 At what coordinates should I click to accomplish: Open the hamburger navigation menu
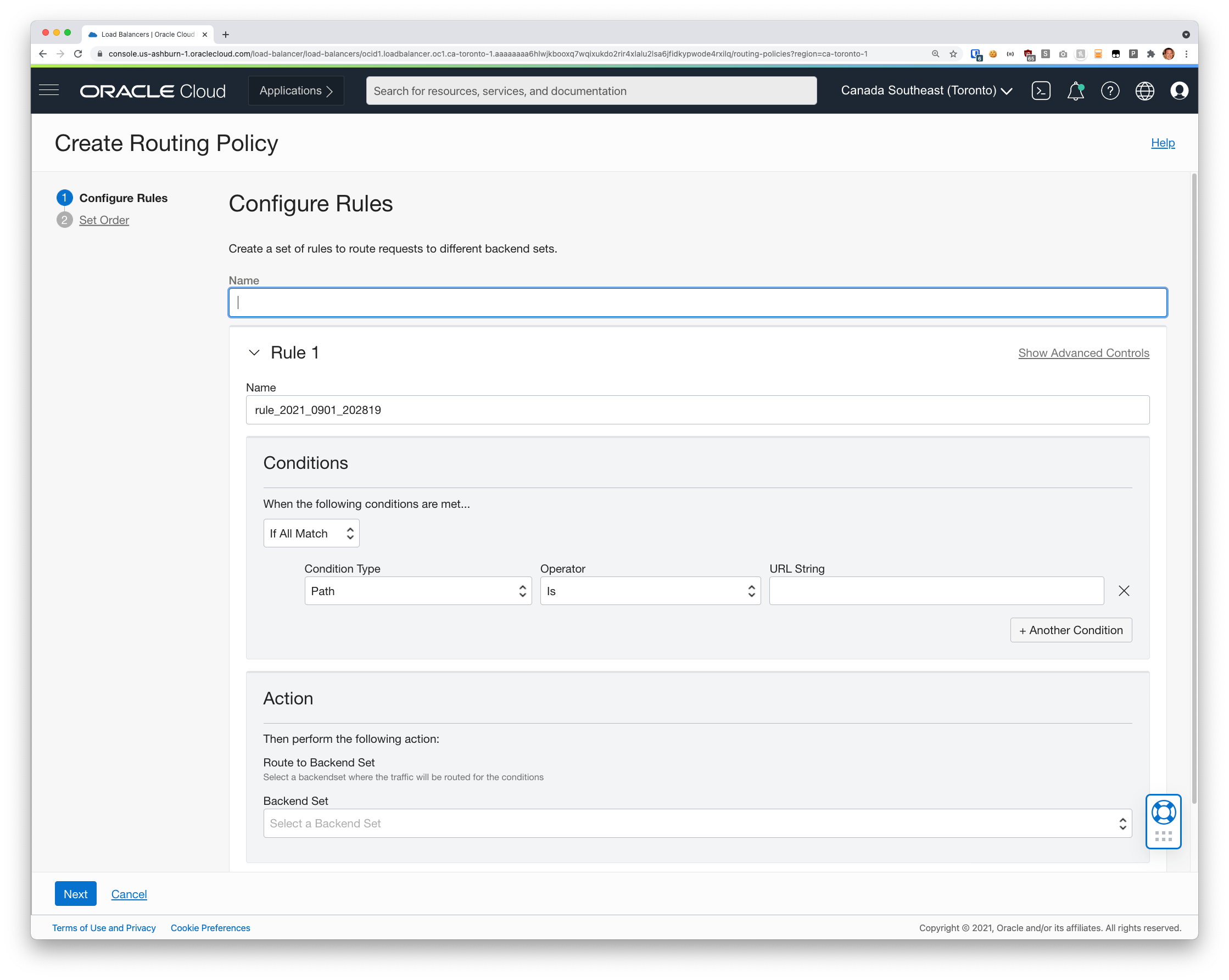tap(49, 91)
